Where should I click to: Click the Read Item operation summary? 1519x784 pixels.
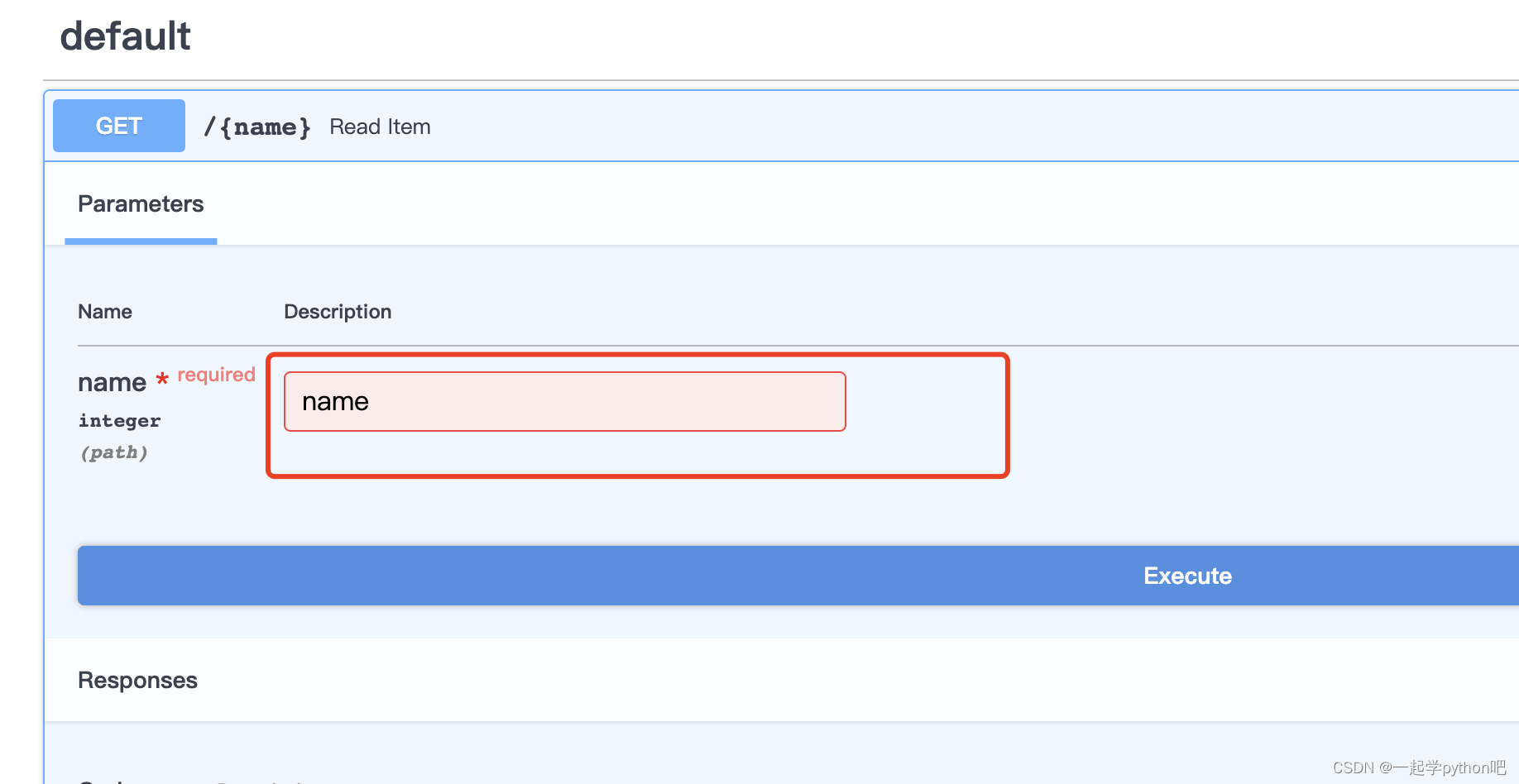click(x=380, y=127)
